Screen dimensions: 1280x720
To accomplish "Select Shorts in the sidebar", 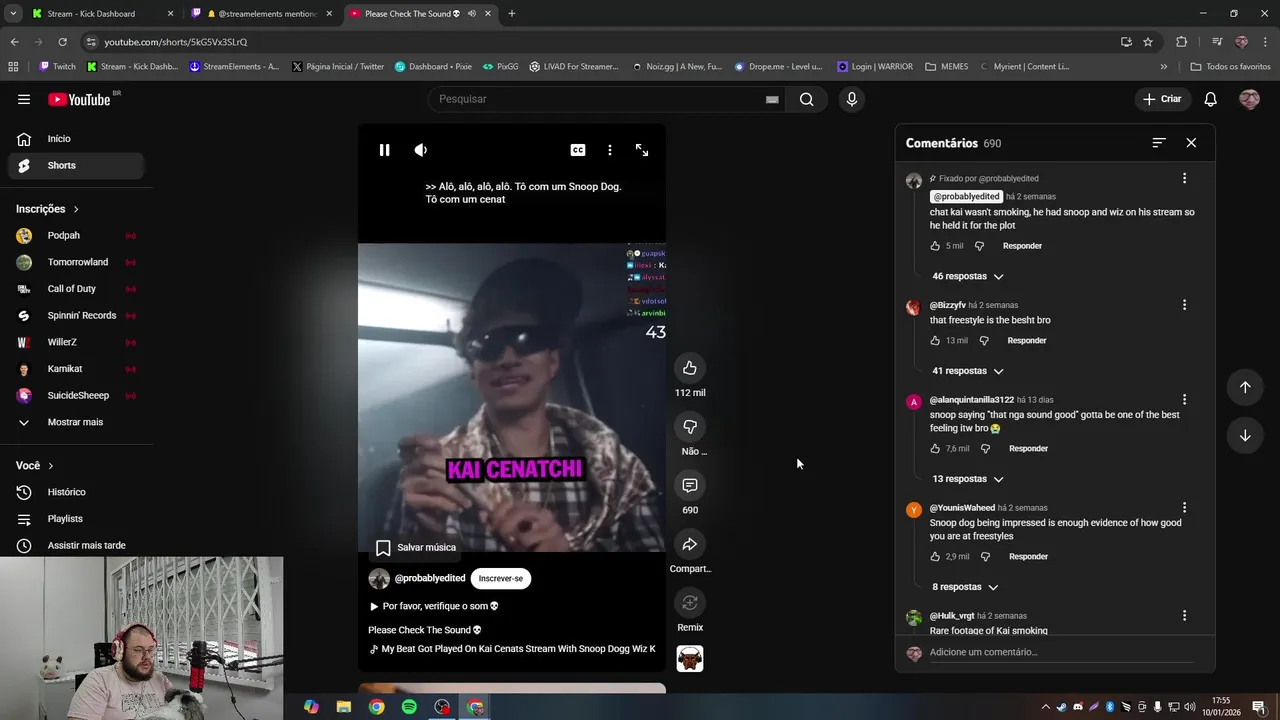I will pos(76,165).
